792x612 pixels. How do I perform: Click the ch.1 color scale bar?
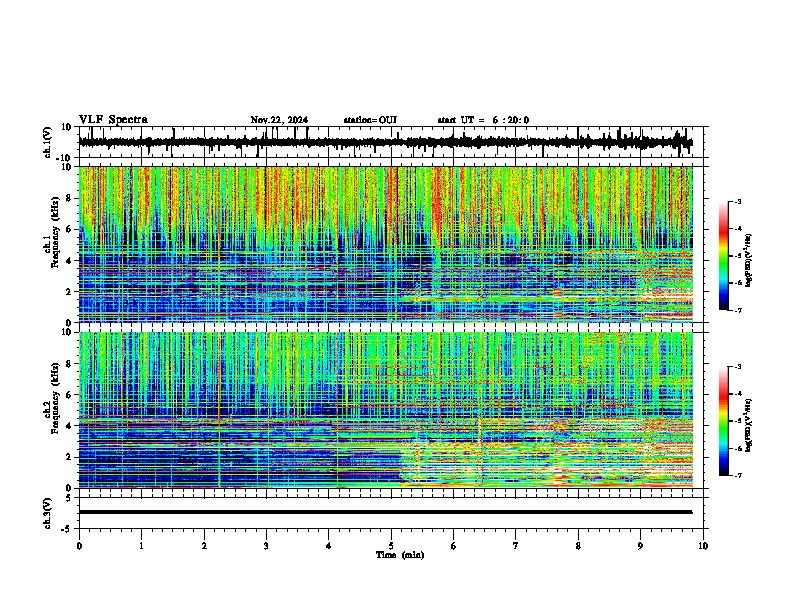point(724,256)
